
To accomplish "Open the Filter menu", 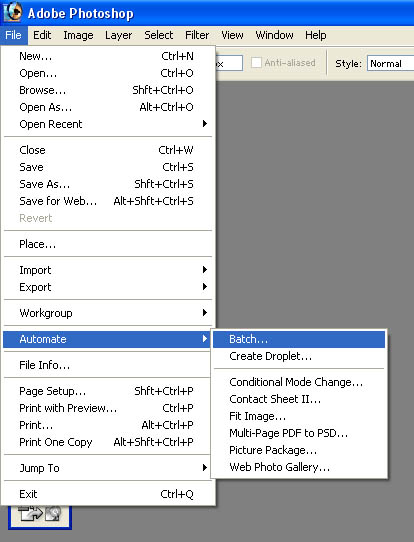I will click(x=197, y=35).
